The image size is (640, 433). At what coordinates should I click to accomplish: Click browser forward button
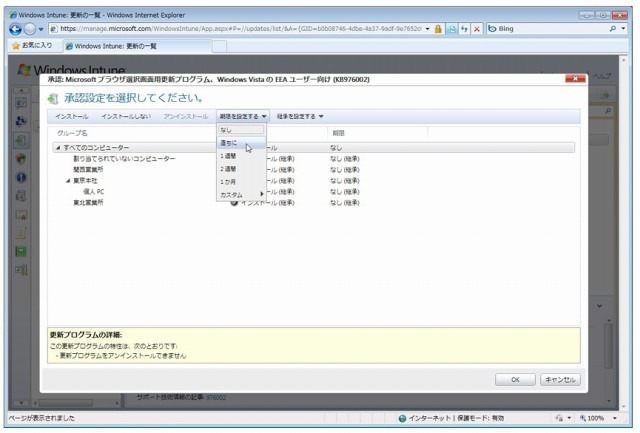pyautogui.click(x=30, y=29)
